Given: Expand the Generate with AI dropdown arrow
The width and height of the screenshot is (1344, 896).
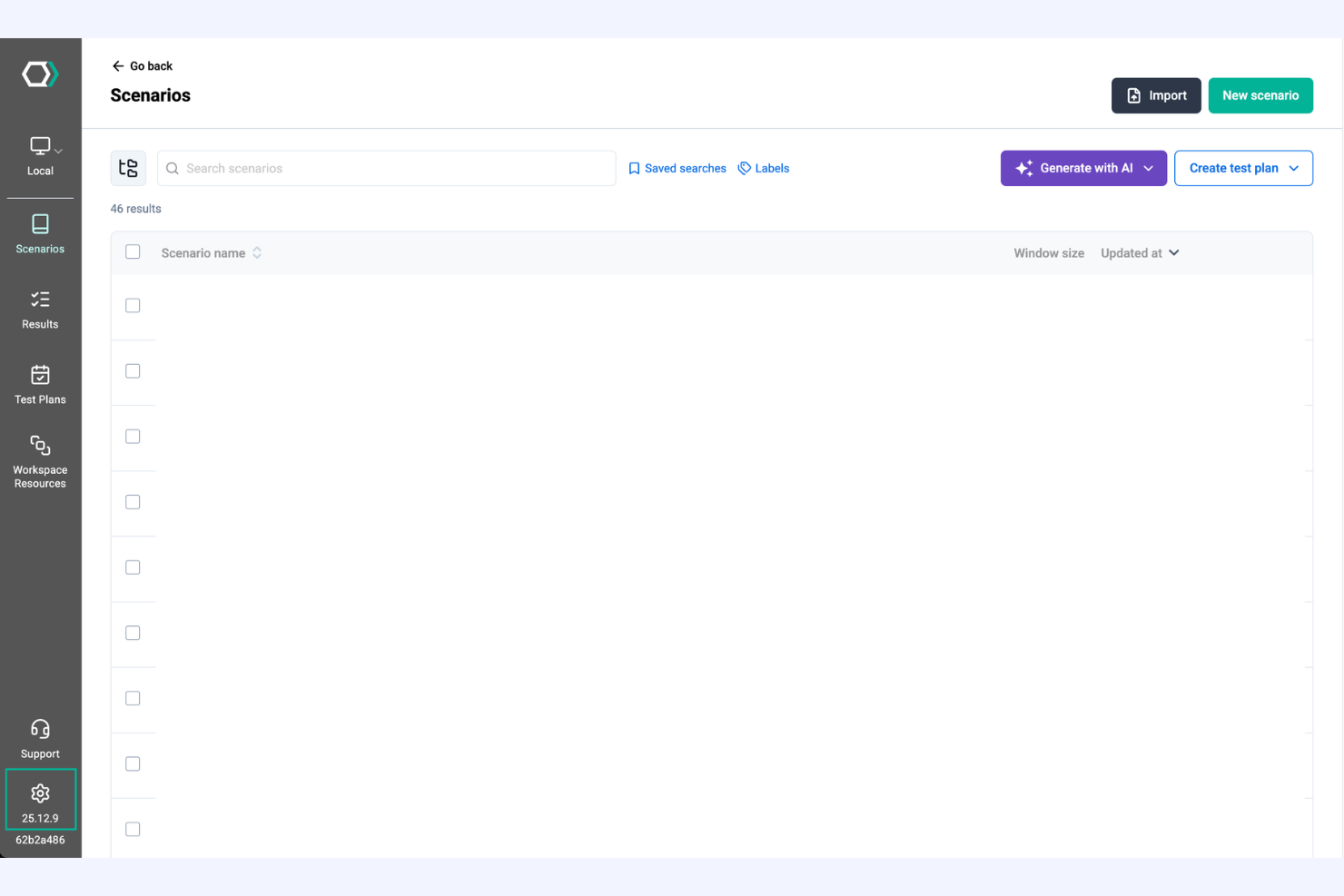Looking at the screenshot, I should click(1149, 168).
